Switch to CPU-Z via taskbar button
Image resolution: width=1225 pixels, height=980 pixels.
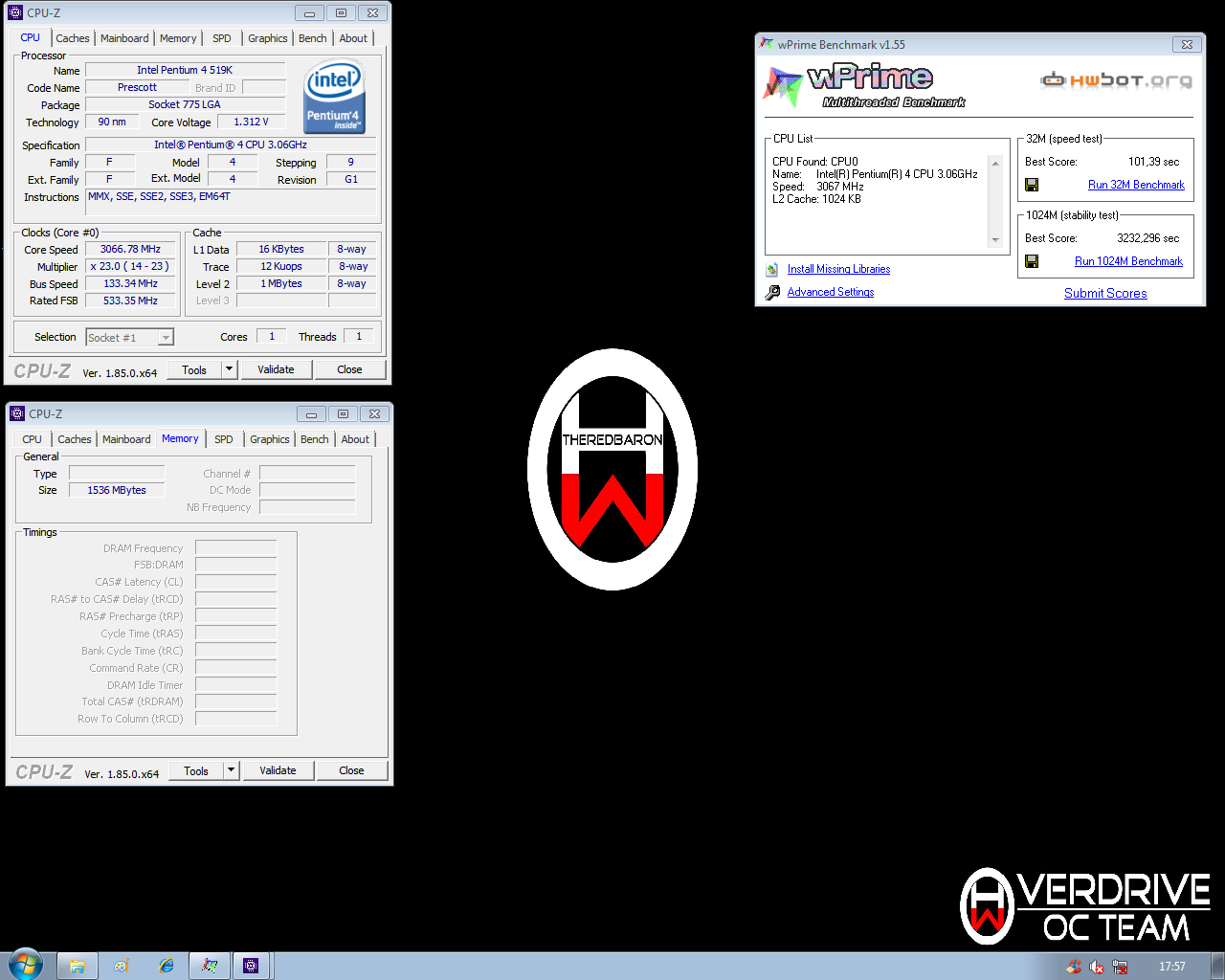(x=251, y=966)
